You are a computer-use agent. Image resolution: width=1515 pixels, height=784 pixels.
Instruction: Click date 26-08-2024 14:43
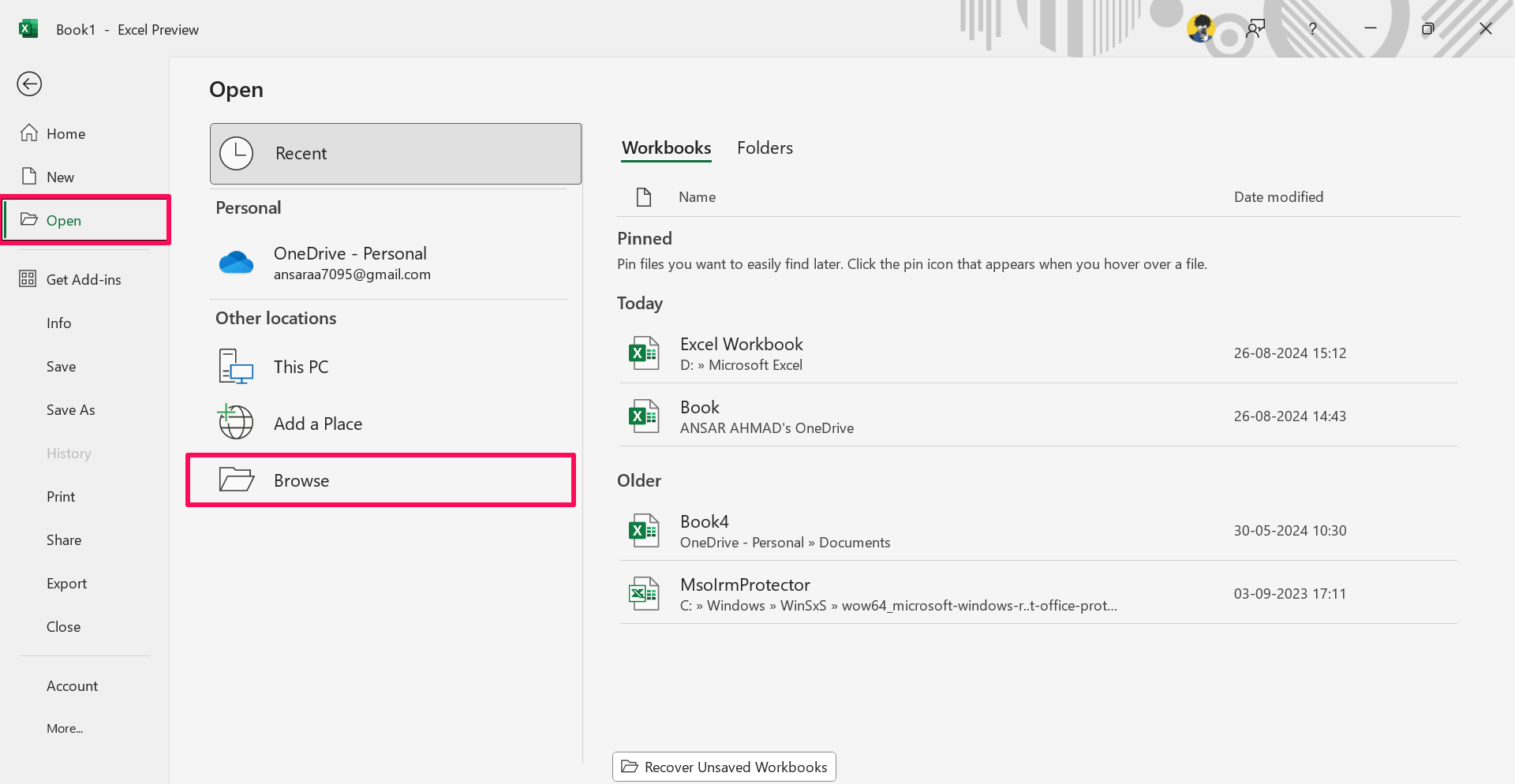pyautogui.click(x=1290, y=416)
